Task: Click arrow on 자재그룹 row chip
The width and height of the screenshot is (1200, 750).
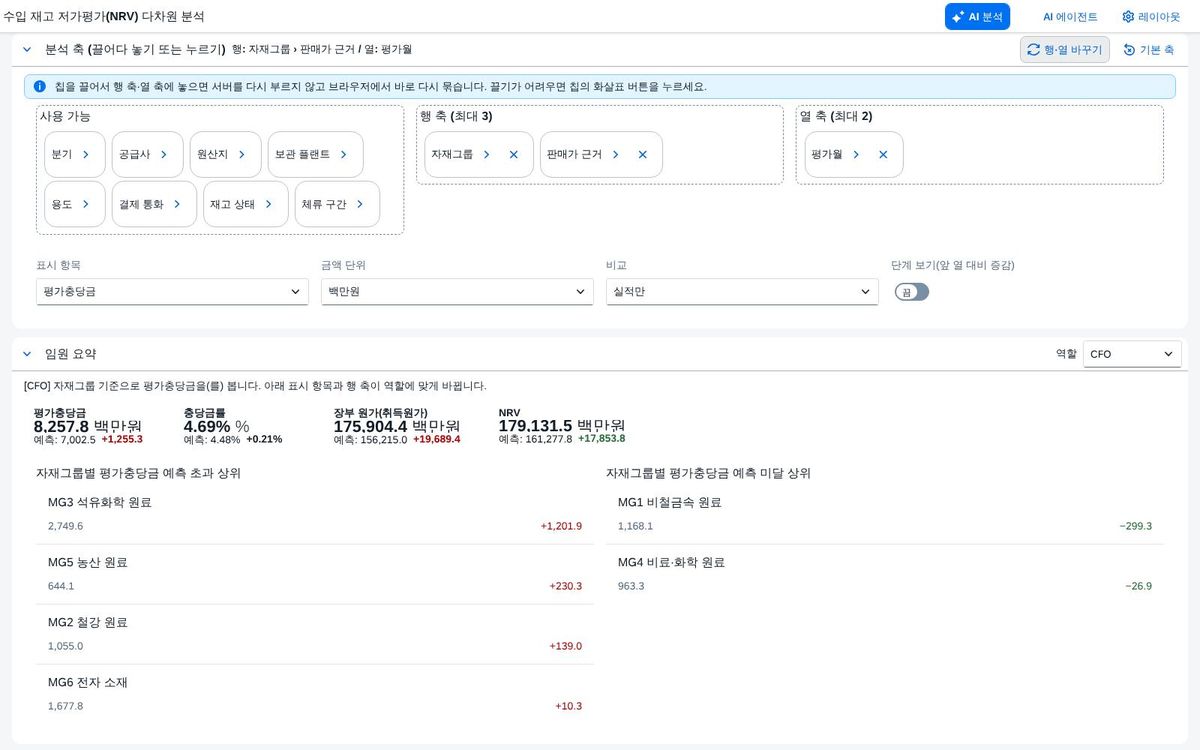Action: 487,154
